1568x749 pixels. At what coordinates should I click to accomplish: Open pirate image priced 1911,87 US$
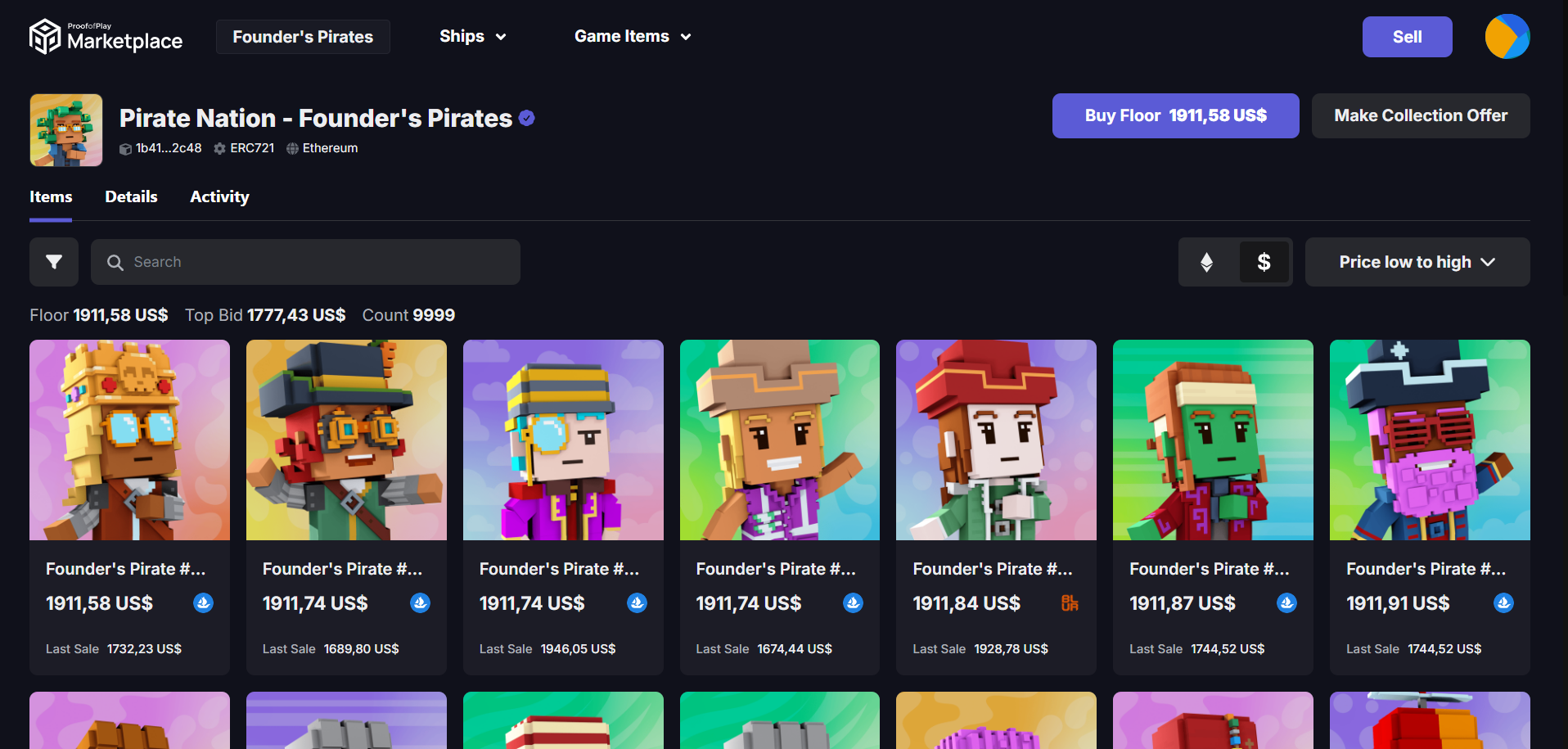(1213, 440)
